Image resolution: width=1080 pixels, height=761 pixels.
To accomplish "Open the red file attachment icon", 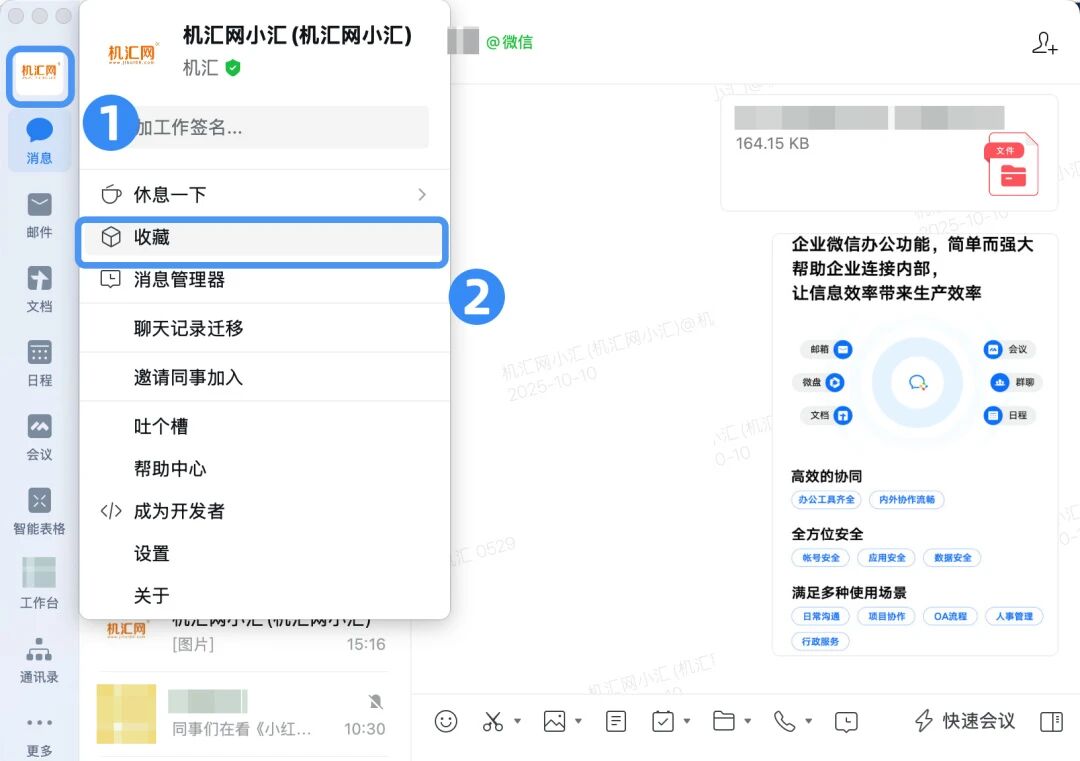I will click(1012, 164).
